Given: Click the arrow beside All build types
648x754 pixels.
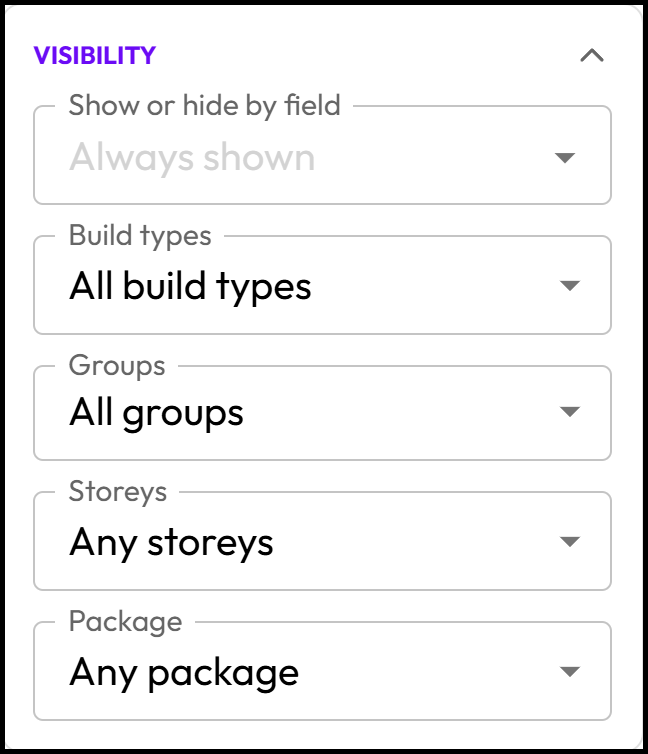Looking at the screenshot, I should [570, 286].
